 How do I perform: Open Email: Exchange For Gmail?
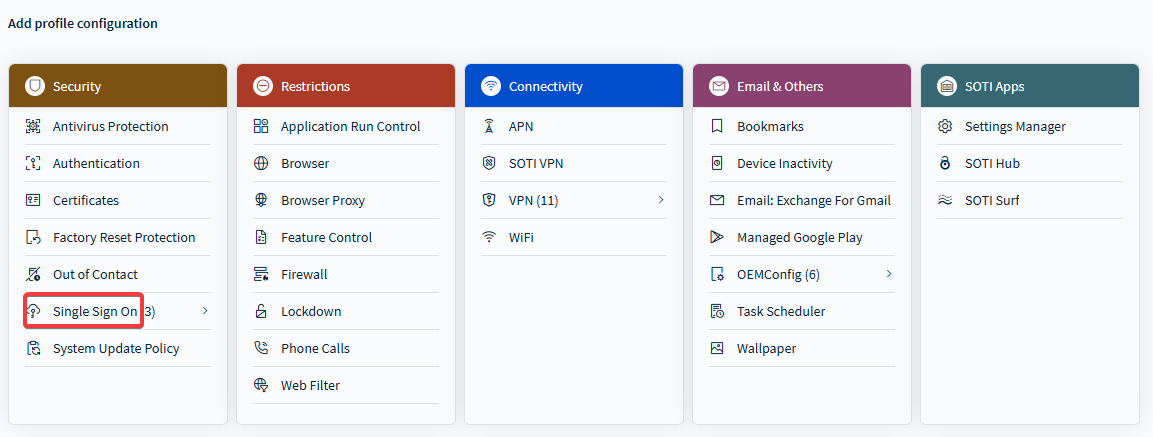coord(813,201)
